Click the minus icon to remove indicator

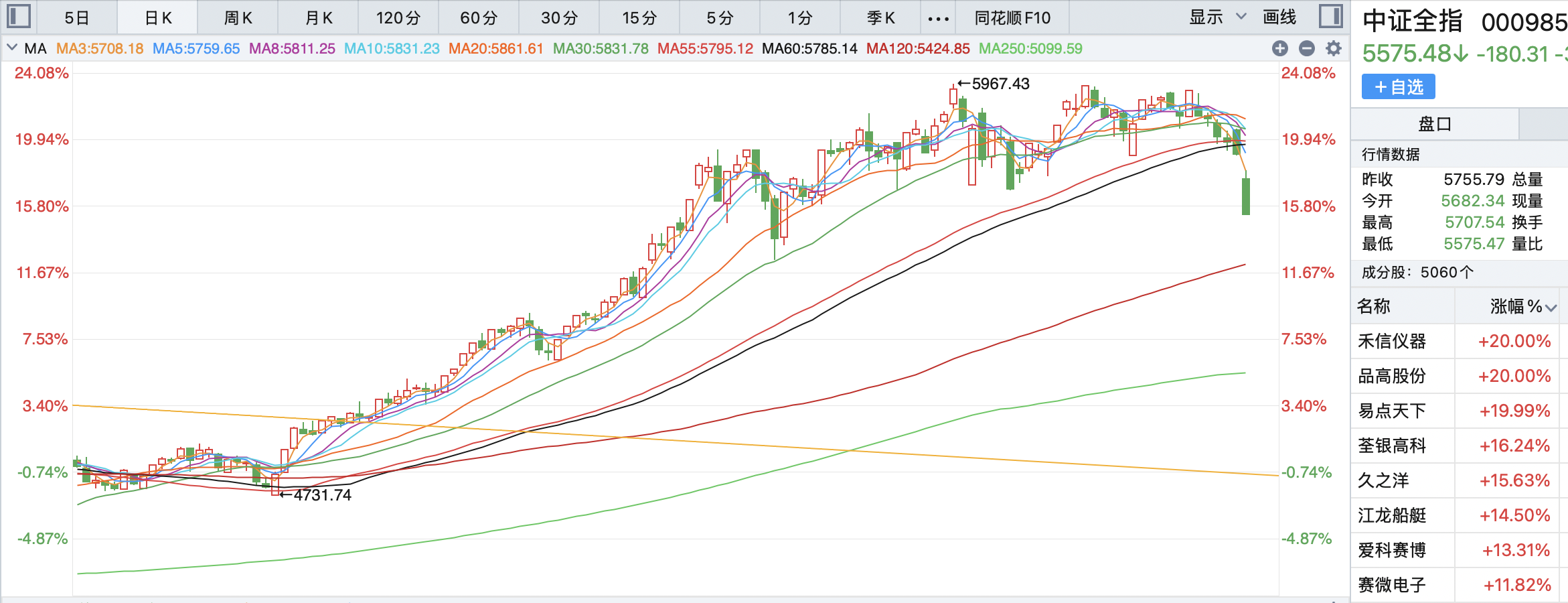[1306, 48]
